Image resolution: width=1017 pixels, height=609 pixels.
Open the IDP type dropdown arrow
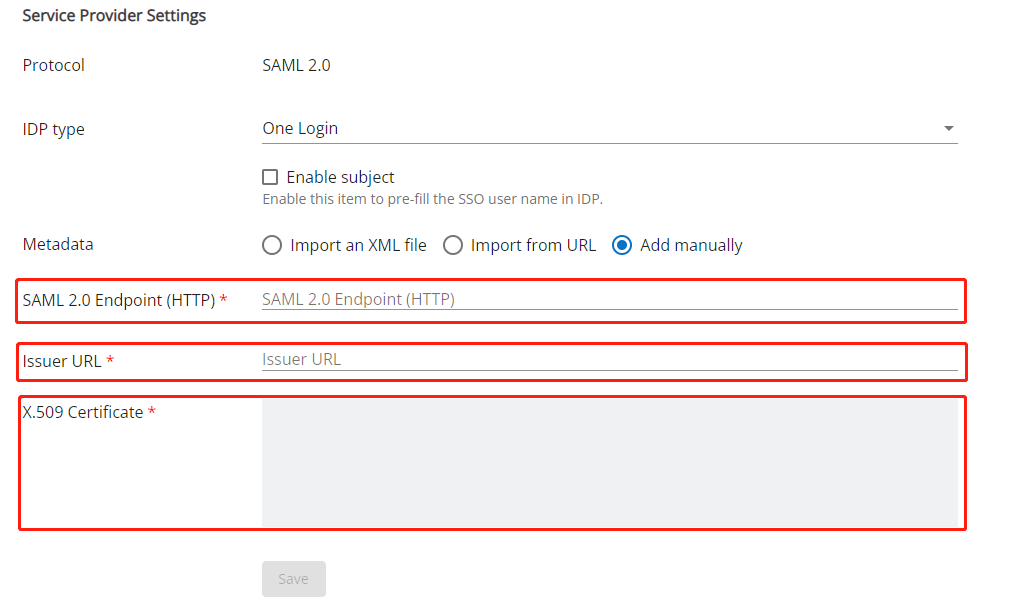[948, 129]
